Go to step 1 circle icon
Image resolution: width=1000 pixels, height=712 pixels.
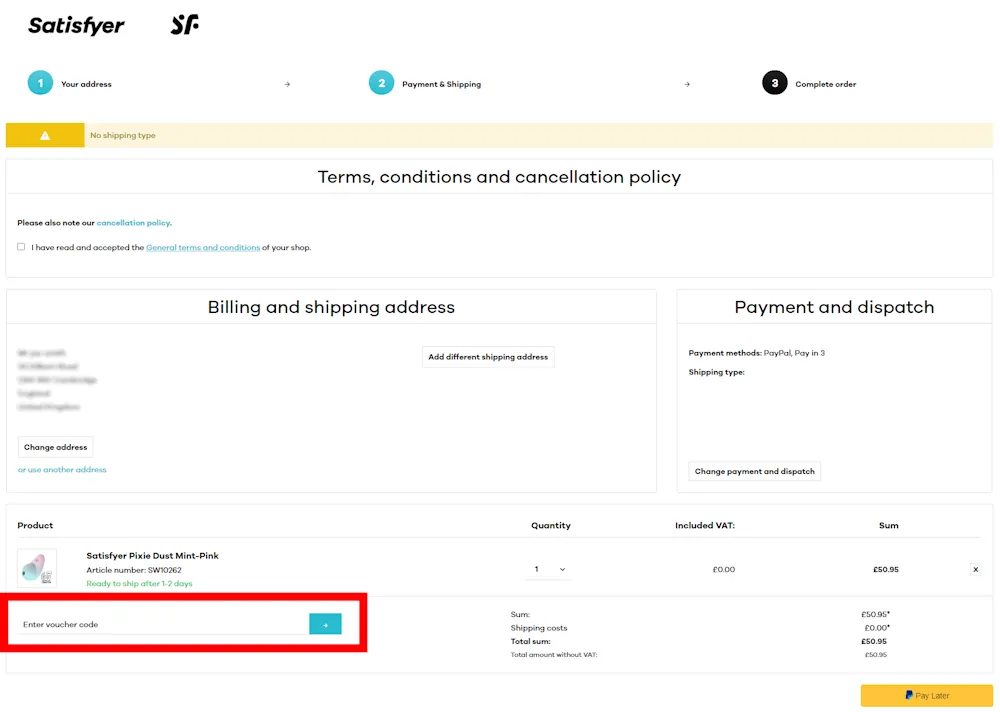[x=40, y=83]
